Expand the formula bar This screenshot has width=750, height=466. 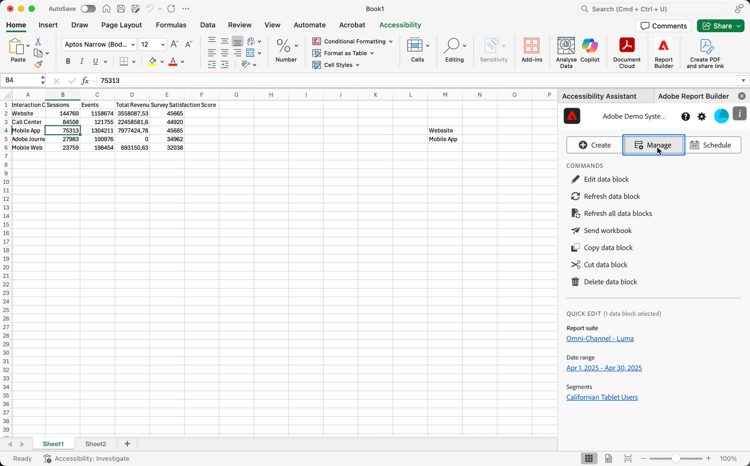click(743, 80)
